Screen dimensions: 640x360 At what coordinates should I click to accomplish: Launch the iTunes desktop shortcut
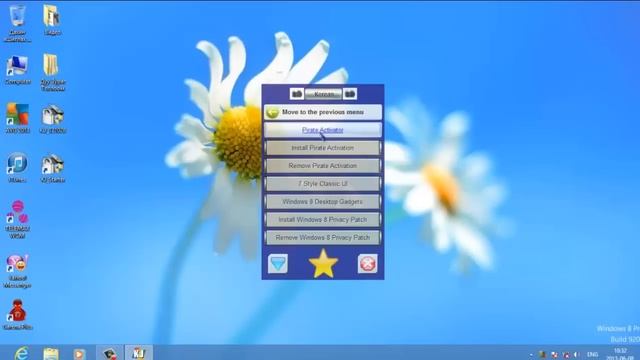(17, 167)
